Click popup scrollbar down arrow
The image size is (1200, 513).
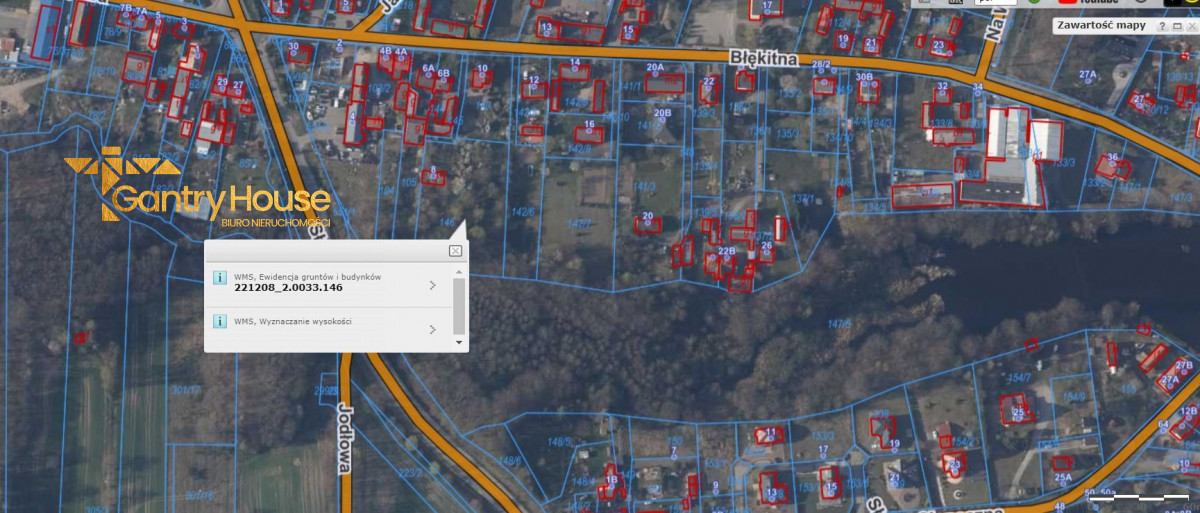[x=459, y=342]
